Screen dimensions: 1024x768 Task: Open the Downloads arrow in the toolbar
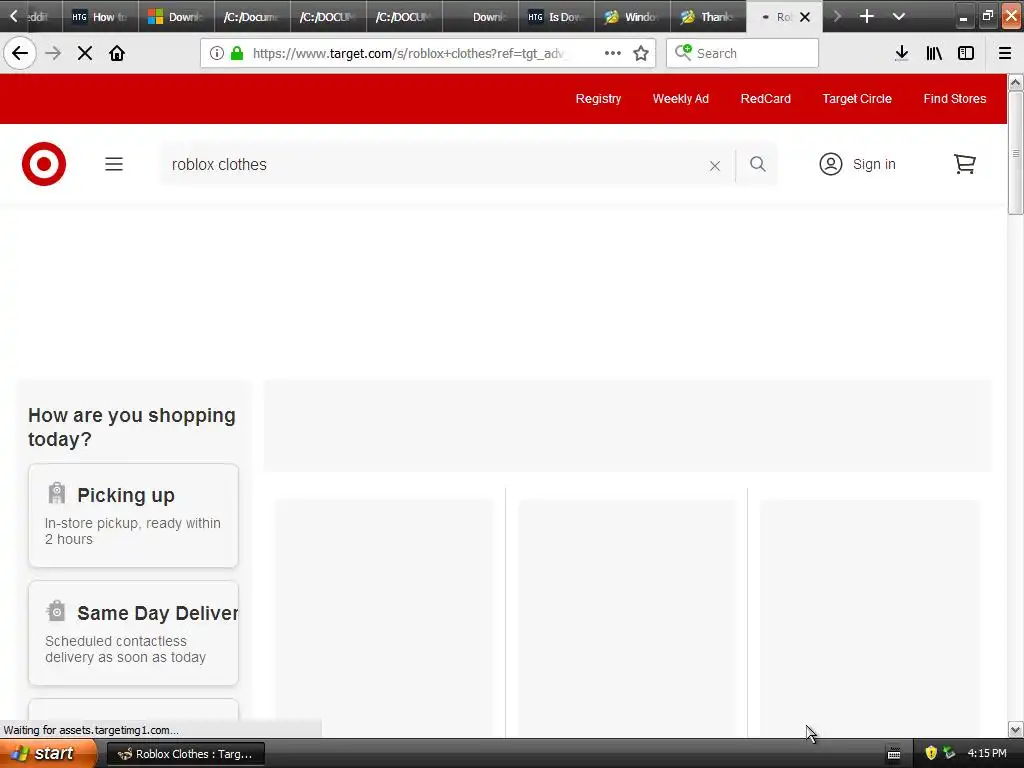[x=902, y=53]
